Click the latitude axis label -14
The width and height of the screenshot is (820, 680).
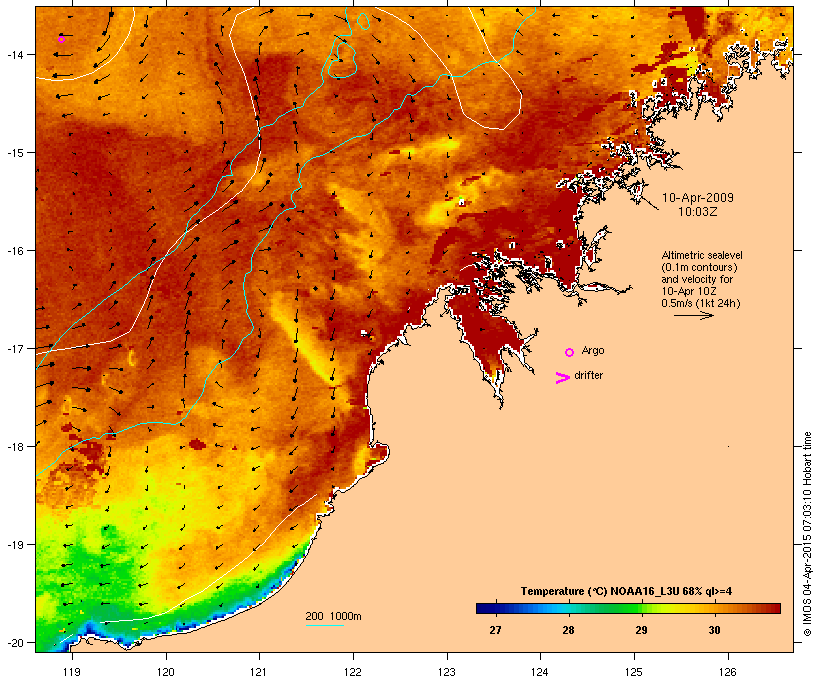click(14, 54)
